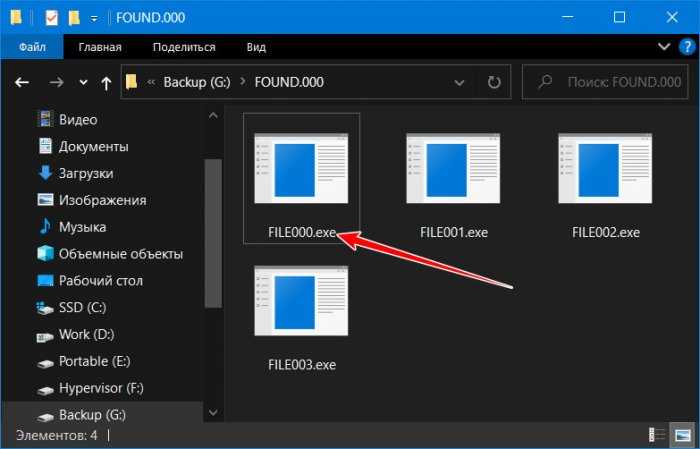
Task: Click the FOUND.000 breadcrumb in address bar
Action: (289, 82)
